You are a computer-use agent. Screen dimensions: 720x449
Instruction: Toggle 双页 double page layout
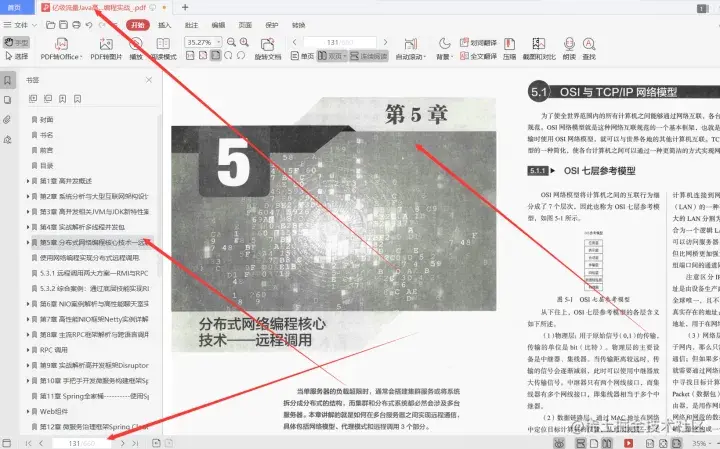pos(332,56)
